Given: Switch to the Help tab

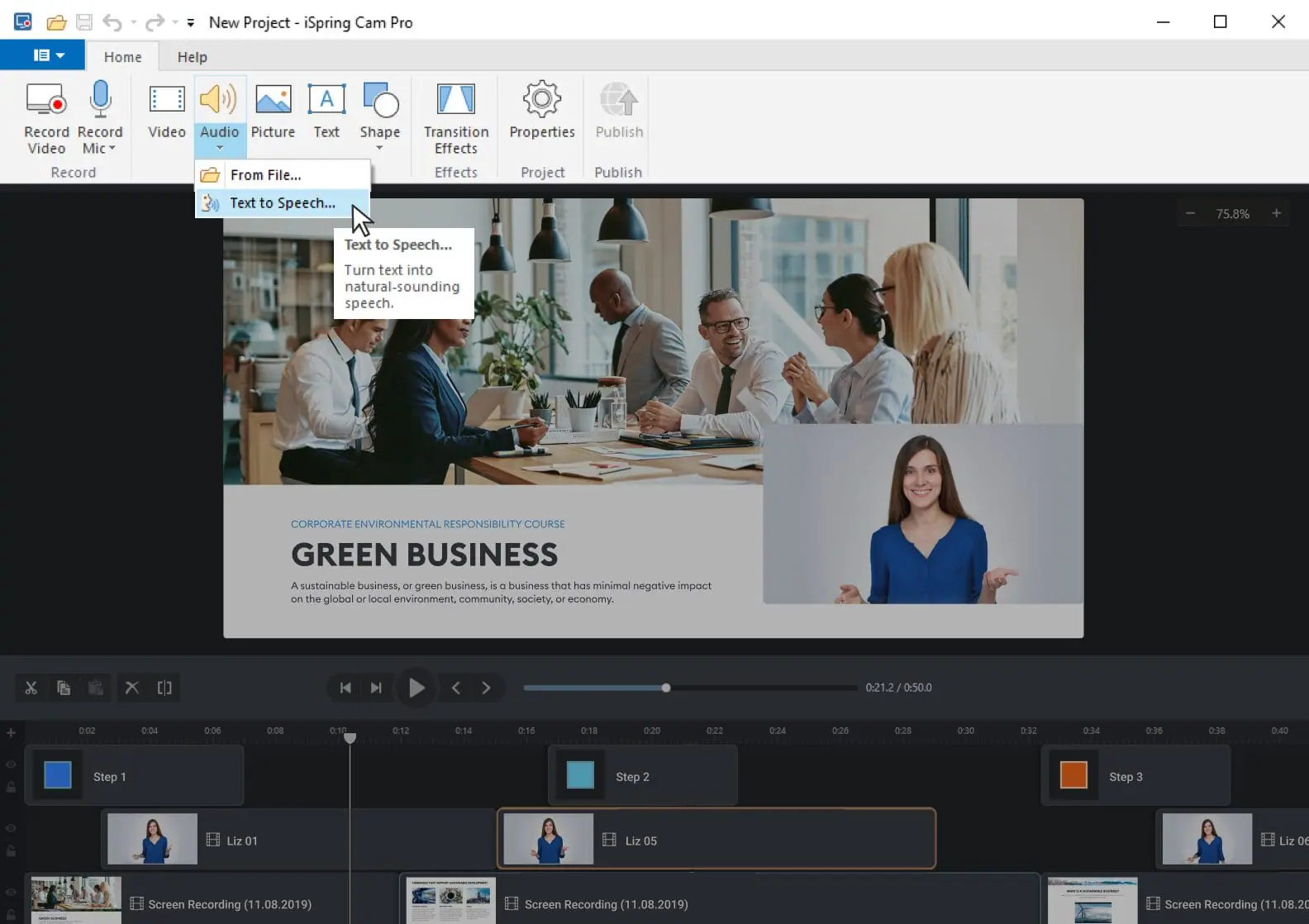Looking at the screenshot, I should (192, 57).
